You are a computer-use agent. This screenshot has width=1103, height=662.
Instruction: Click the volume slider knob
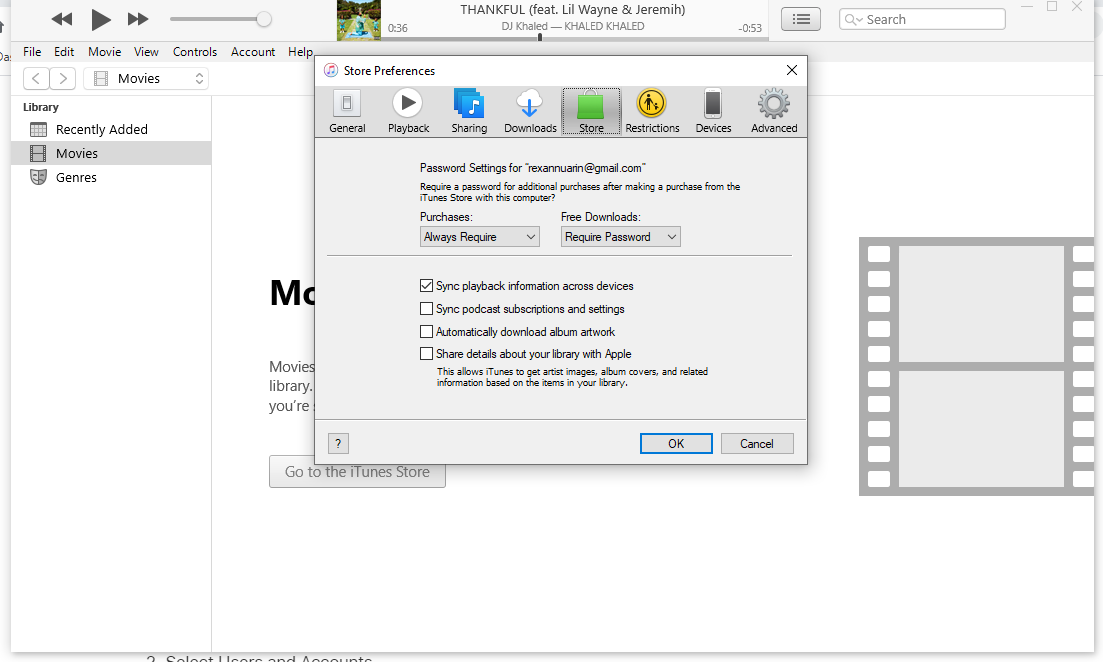coord(264,19)
